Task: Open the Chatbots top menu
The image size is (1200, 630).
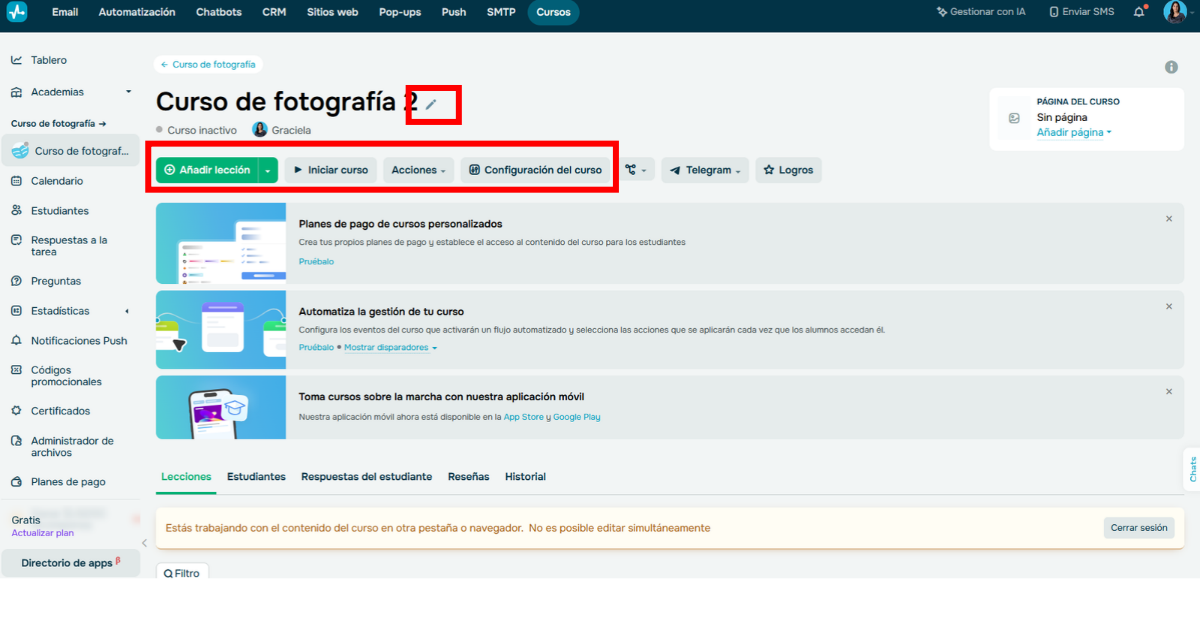Action: [x=218, y=12]
